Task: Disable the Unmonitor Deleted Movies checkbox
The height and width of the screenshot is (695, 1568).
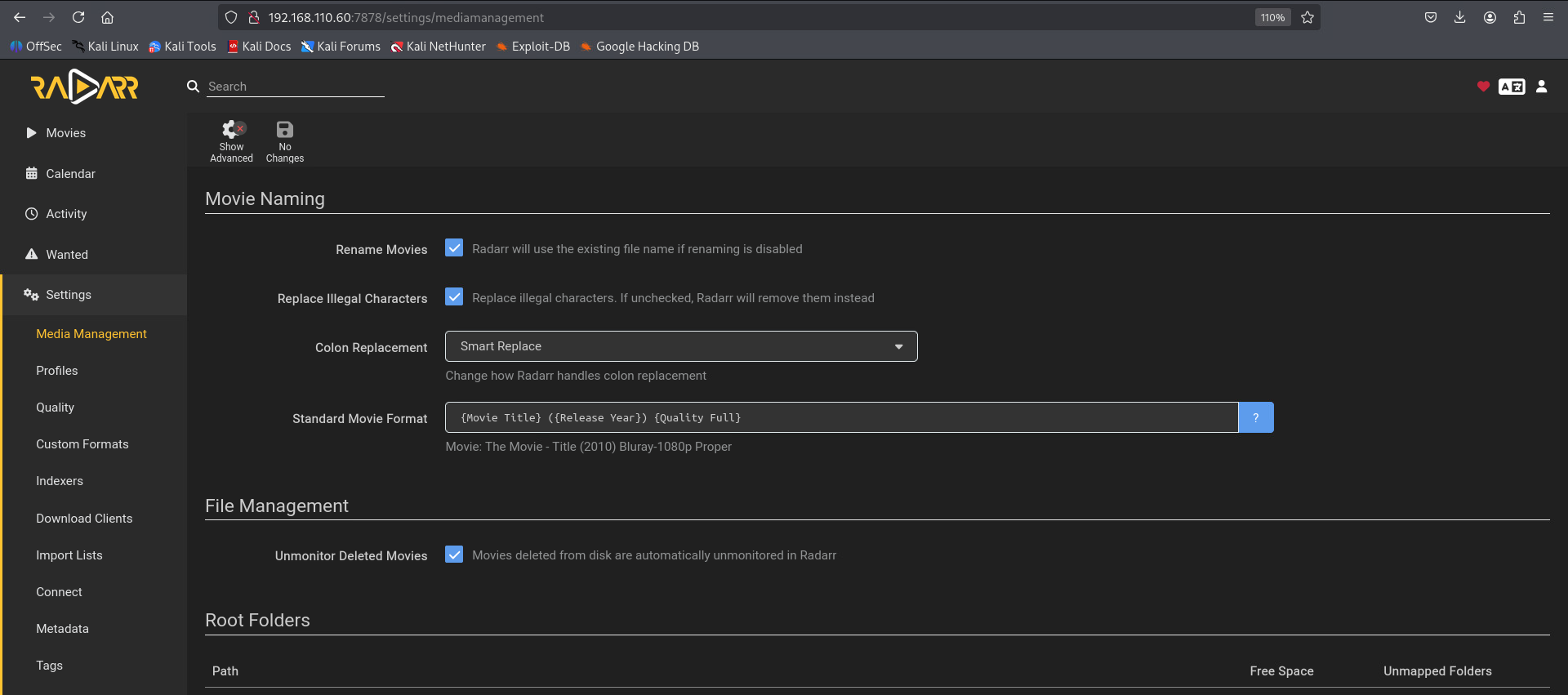Action: click(x=454, y=555)
